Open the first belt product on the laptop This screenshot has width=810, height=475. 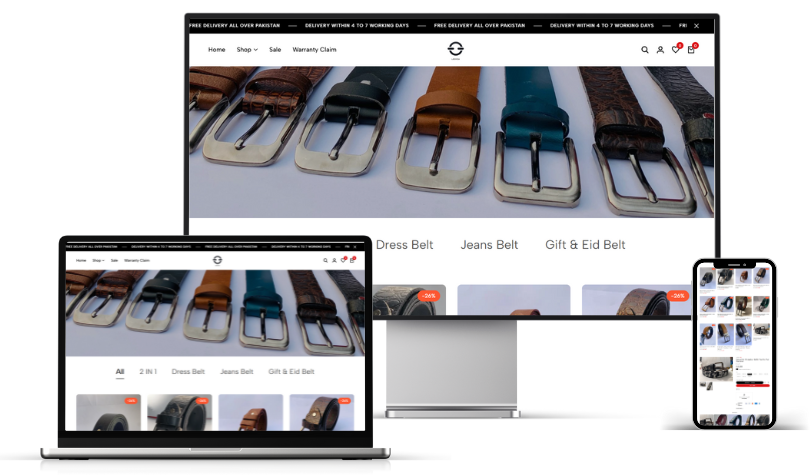[x=108, y=413]
